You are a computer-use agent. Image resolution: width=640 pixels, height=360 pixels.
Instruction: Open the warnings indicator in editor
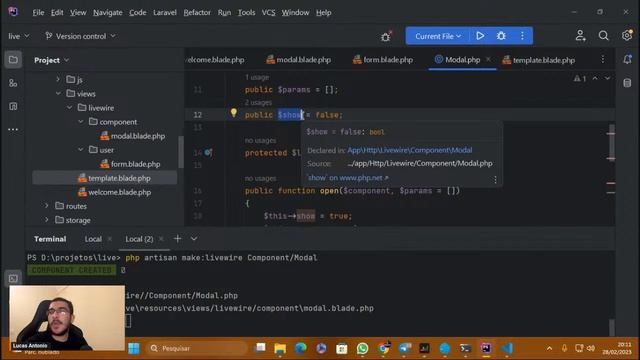(580, 78)
